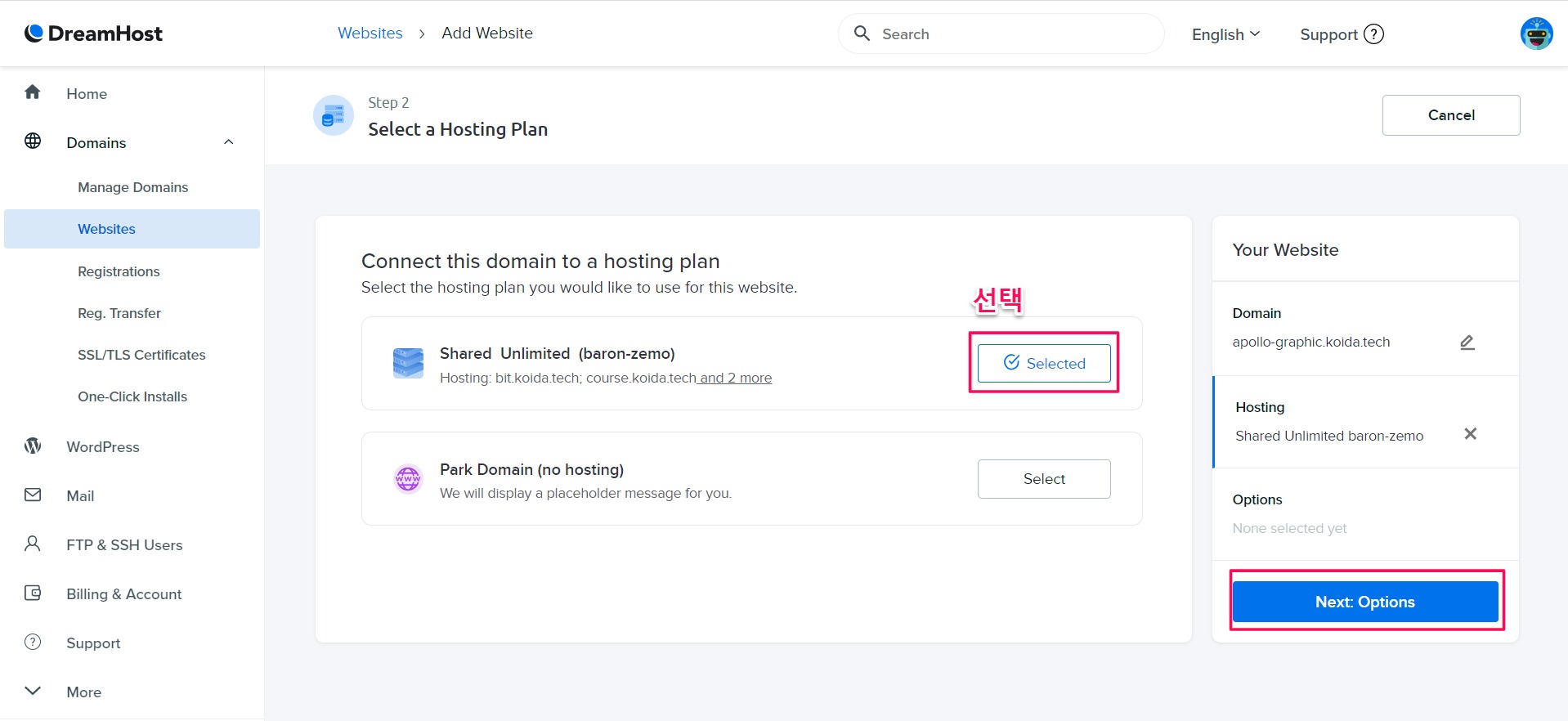Click the 'and 2 more' link

736,378
